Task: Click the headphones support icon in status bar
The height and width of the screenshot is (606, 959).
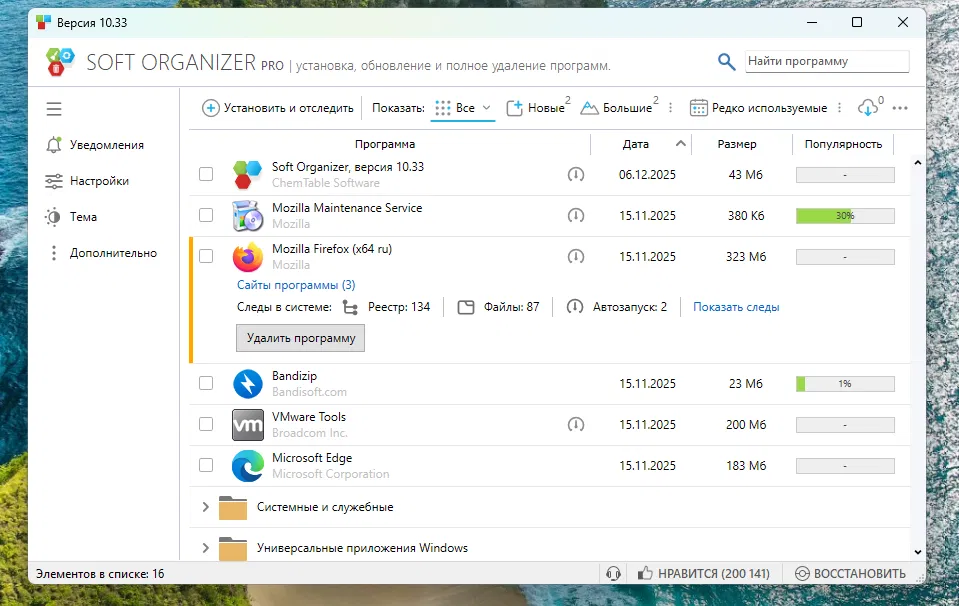Action: coord(614,573)
